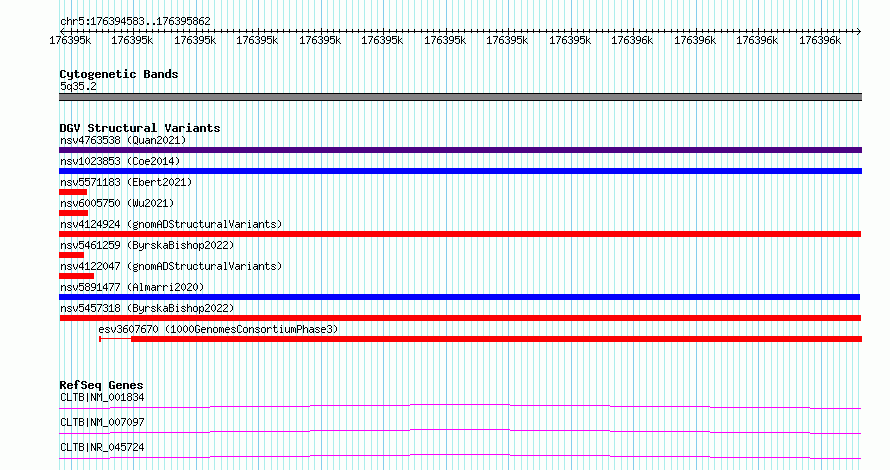Select the magenta line of CLTB|NM_007097

(x=460, y=430)
